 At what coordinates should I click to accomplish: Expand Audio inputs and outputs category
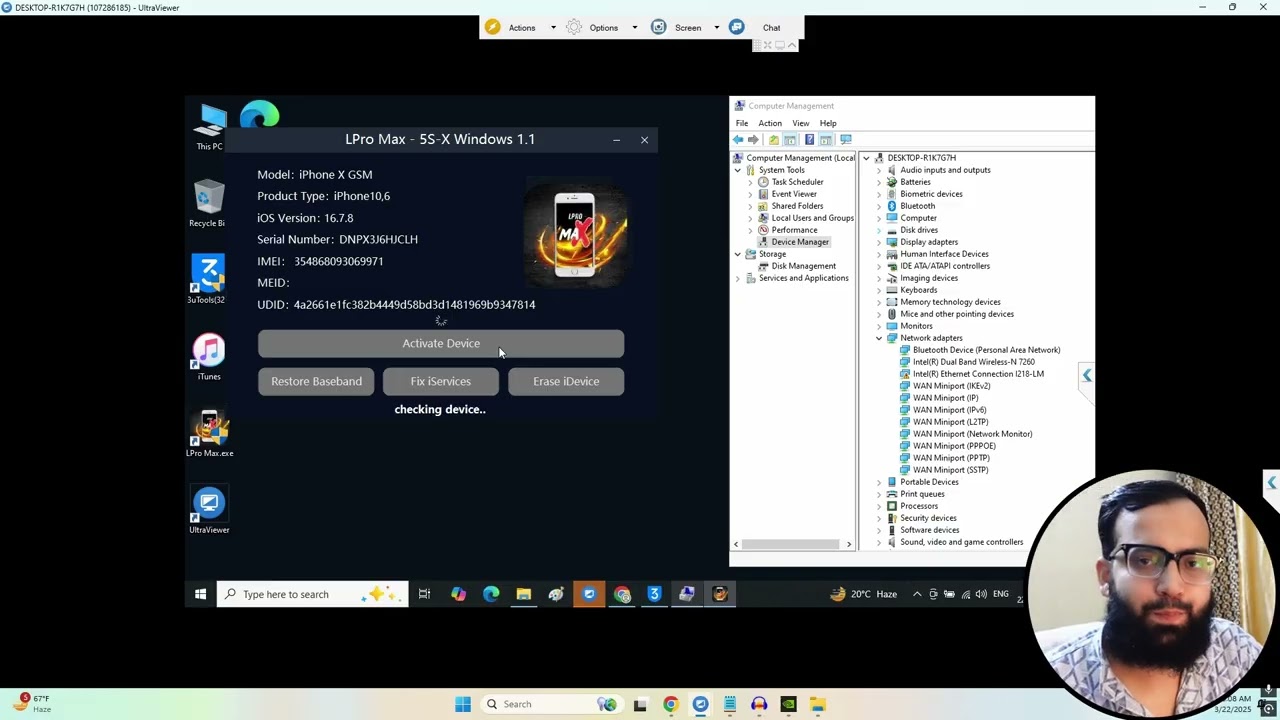(879, 170)
